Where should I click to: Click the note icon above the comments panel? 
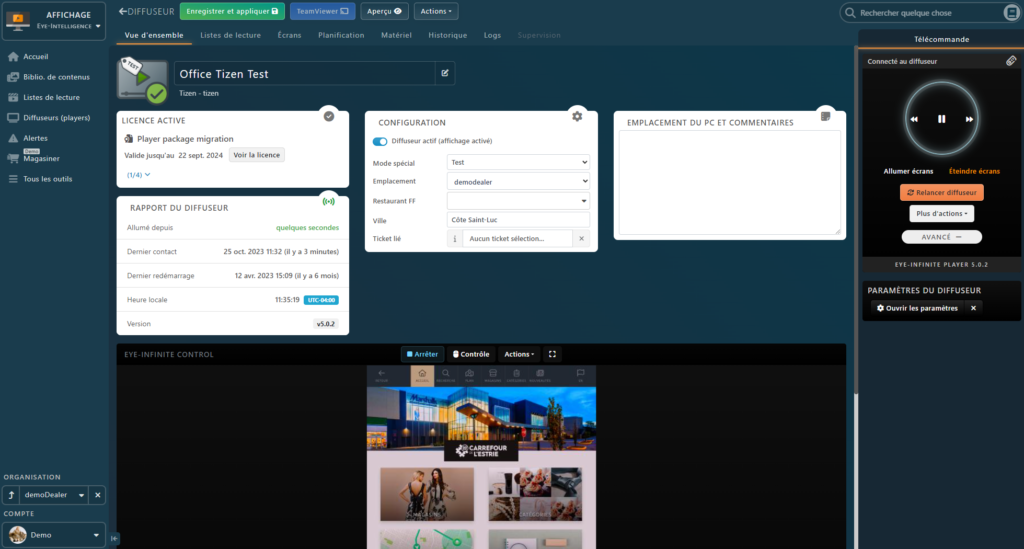[x=825, y=116]
